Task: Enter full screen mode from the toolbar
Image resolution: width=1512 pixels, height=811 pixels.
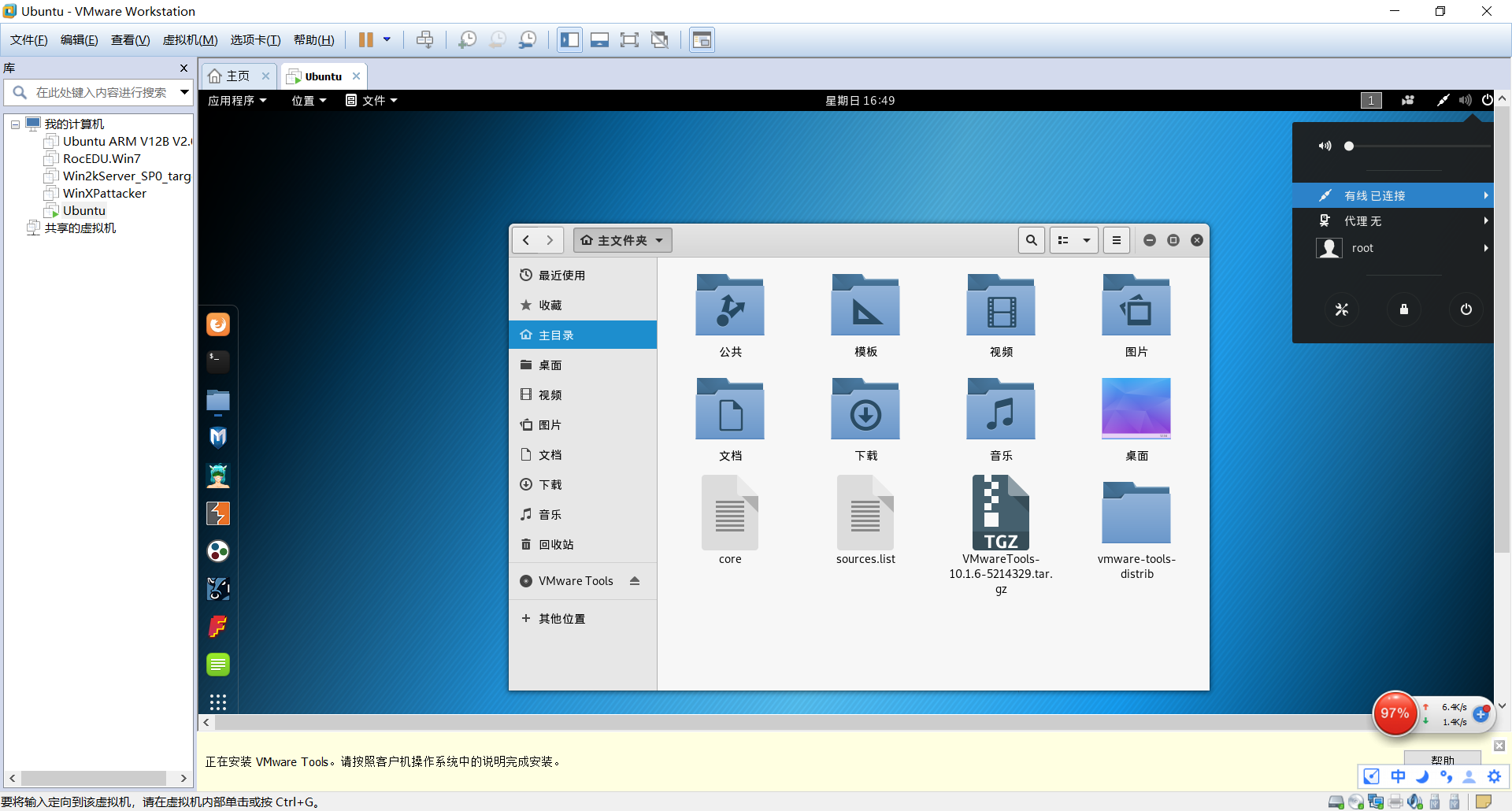Action: [629, 39]
